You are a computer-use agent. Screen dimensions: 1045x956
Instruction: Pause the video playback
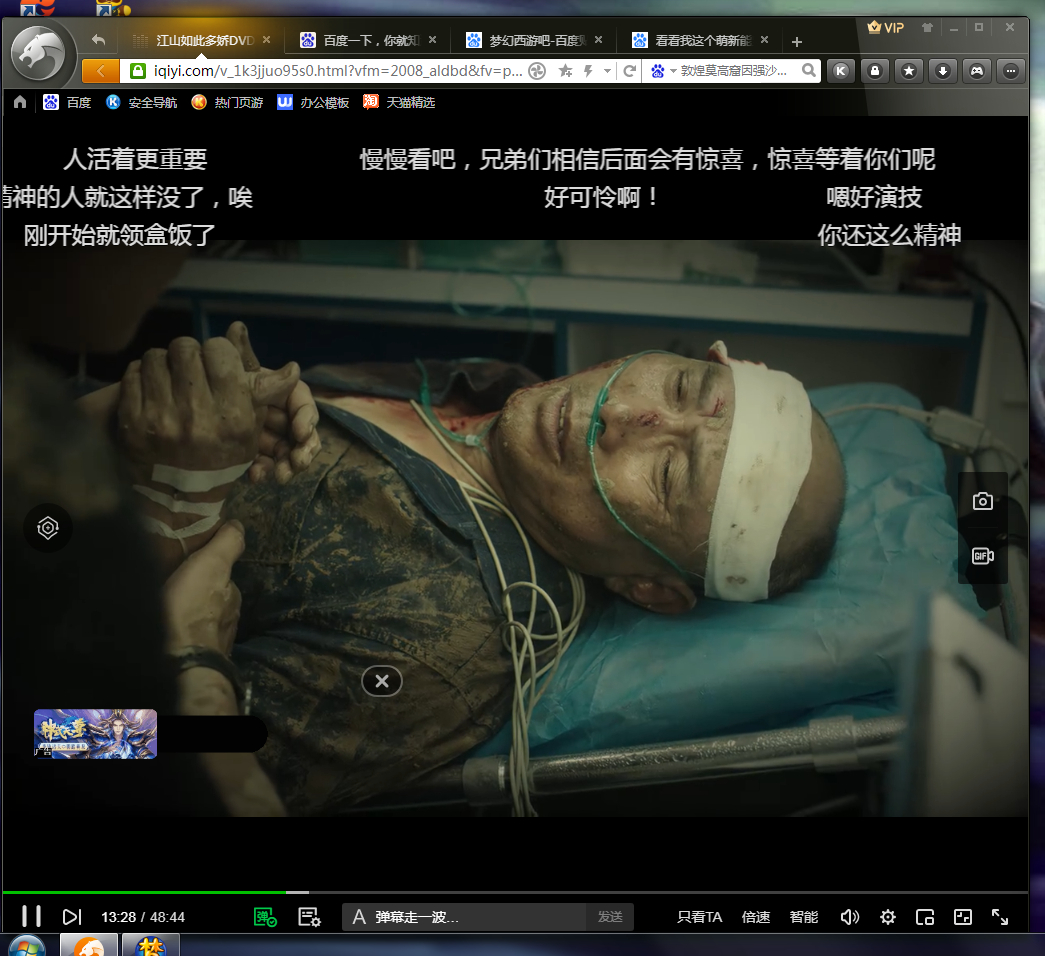31,916
